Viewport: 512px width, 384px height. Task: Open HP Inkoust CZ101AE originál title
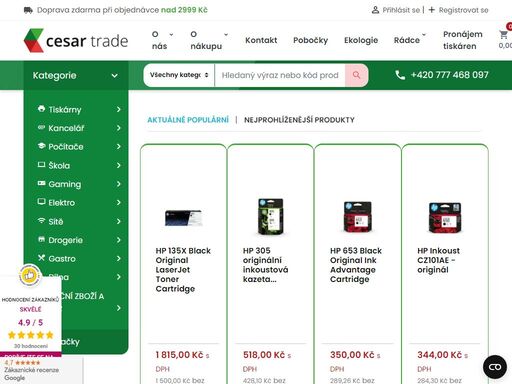438,260
